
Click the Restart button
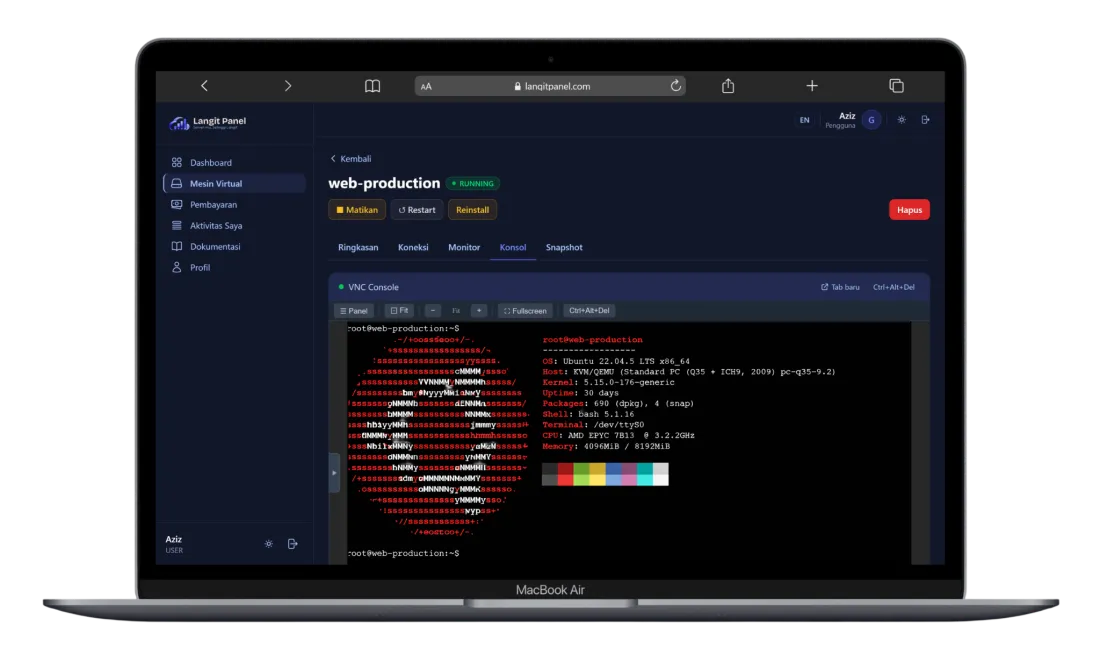pyautogui.click(x=417, y=210)
